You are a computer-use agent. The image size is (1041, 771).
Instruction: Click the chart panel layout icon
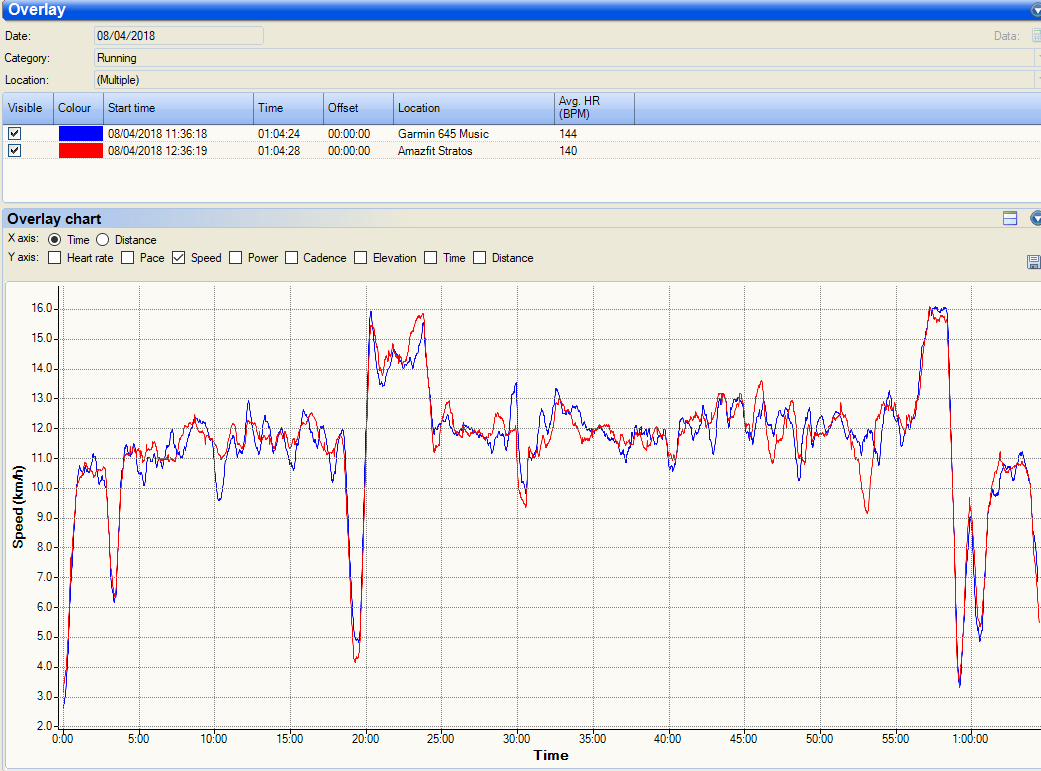[1010, 218]
